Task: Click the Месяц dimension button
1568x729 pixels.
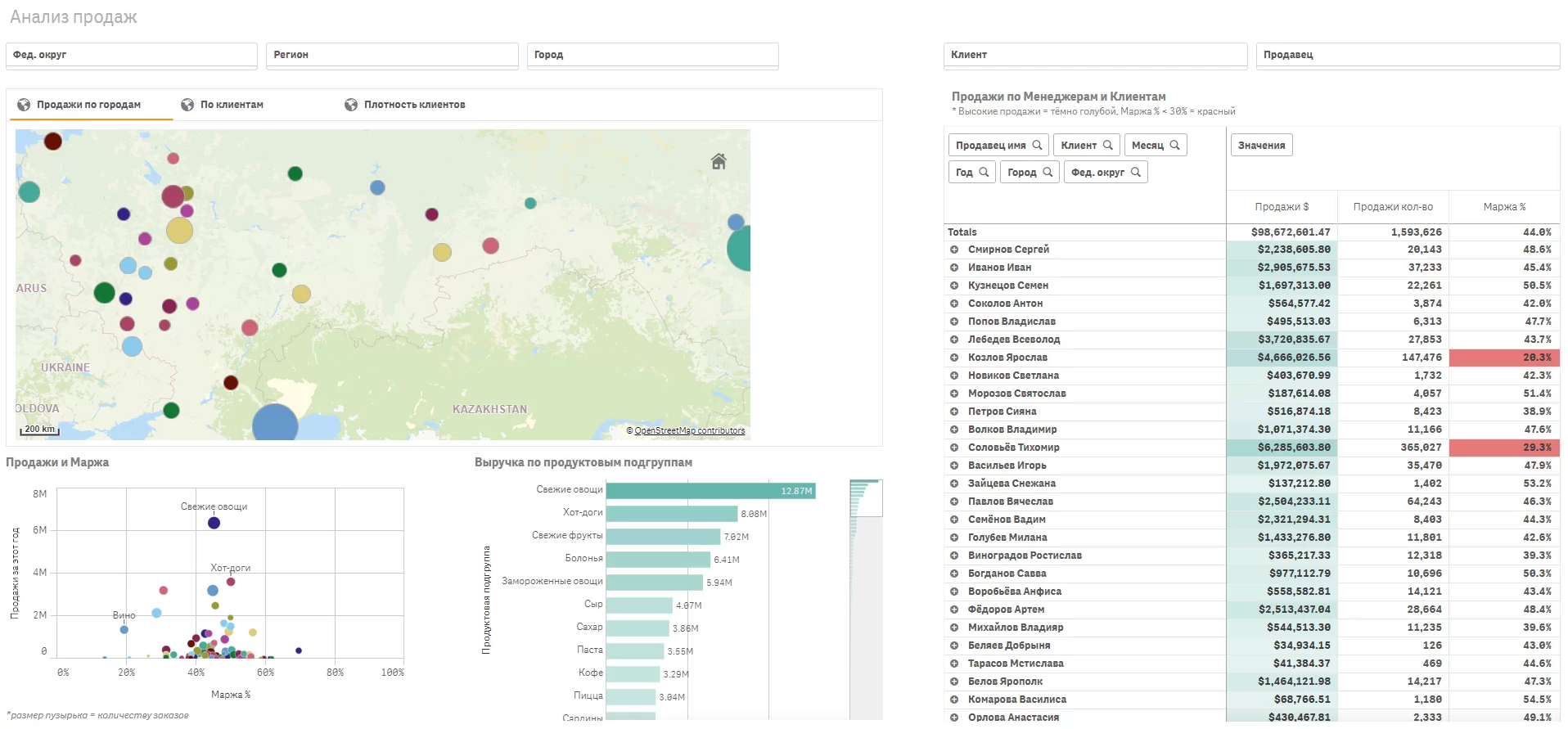Action: tap(1156, 145)
